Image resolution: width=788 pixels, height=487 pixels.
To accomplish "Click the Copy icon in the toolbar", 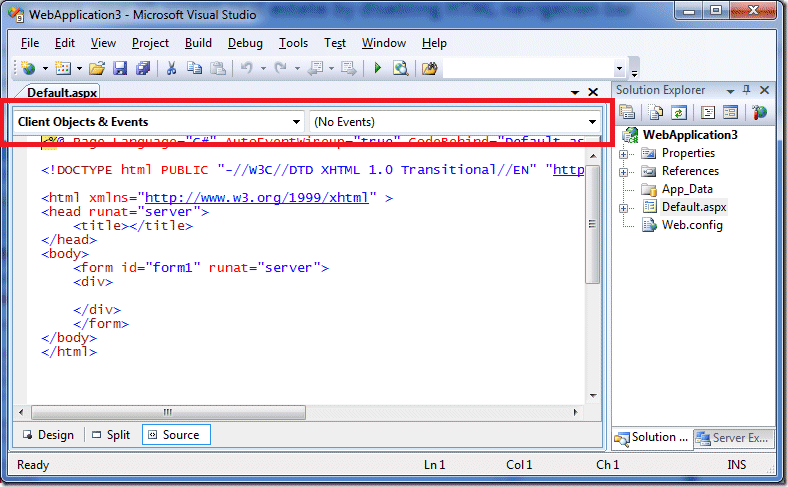I will (x=194, y=68).
